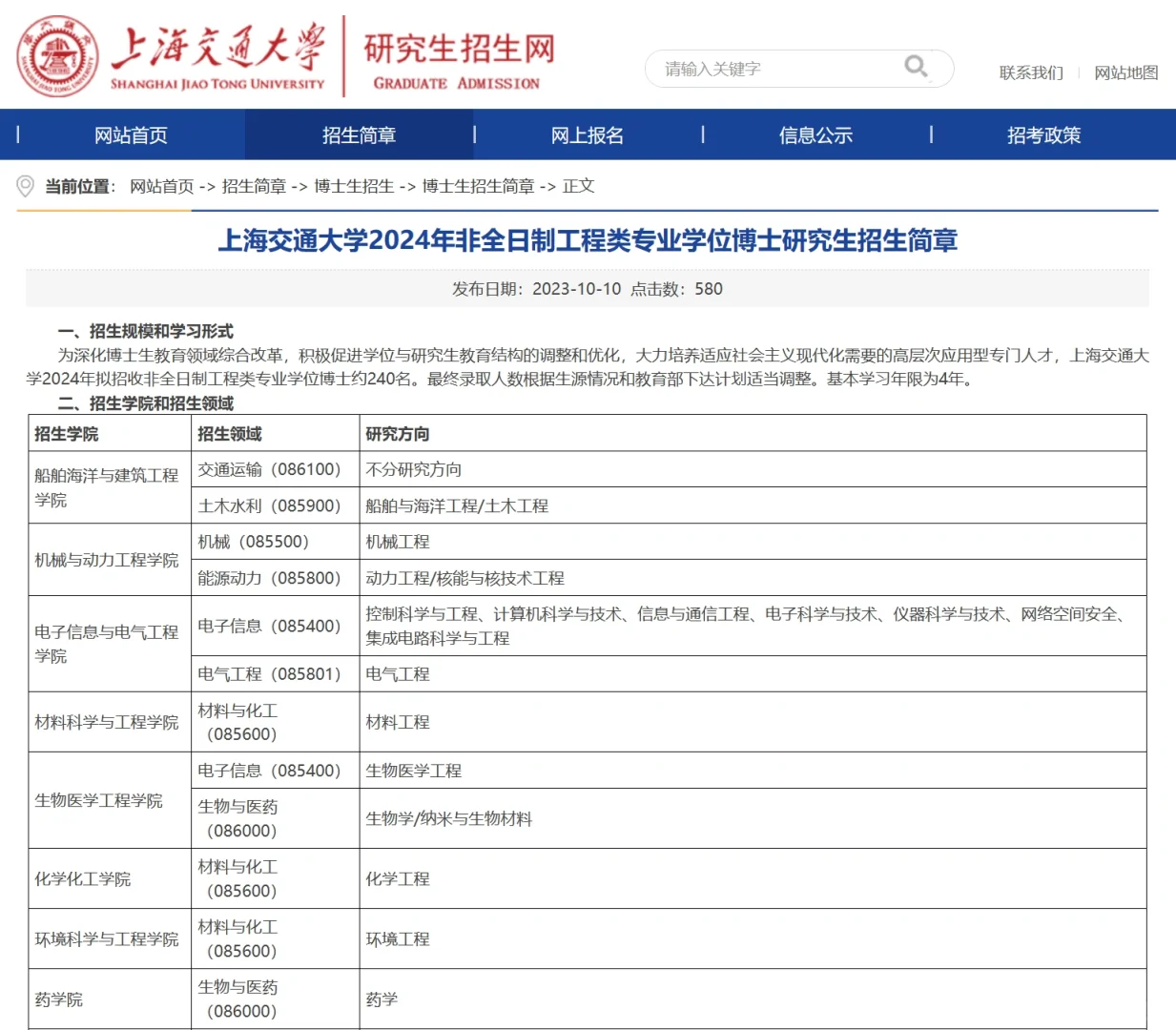Click research direction cell 药学
The image size is (1176, 1030).
coord(753,999)
